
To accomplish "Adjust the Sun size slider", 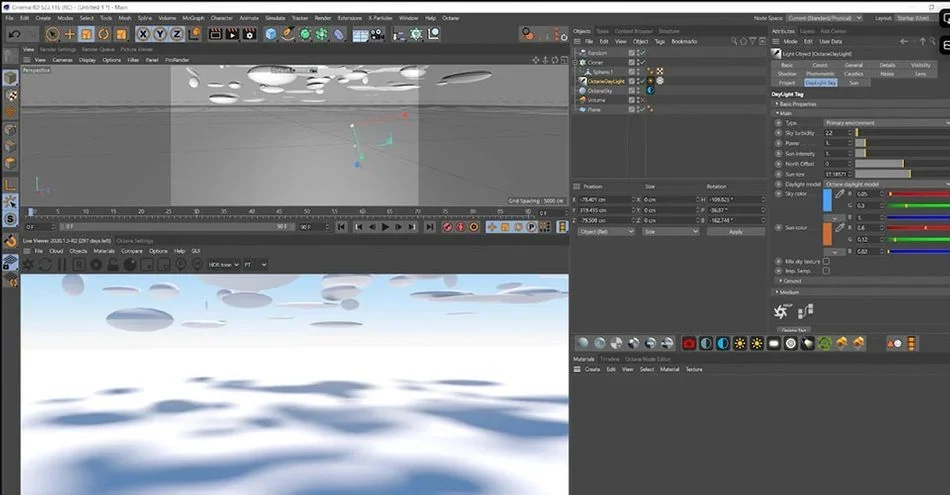I will [902, 174].
